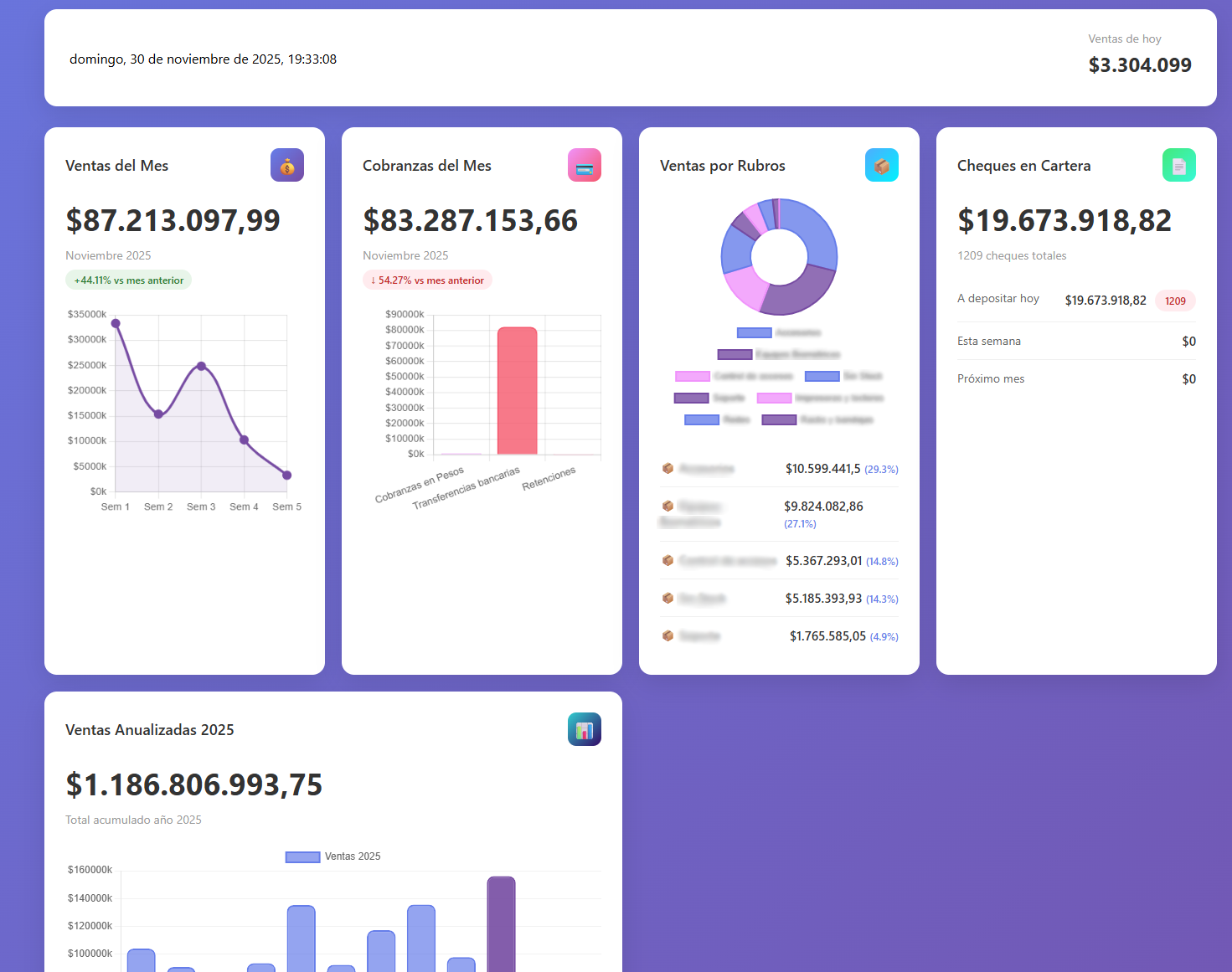Click Noviembre 2025 under the Ventas del Mes total
Screen dimensions: 1232x972
point(109,256)
